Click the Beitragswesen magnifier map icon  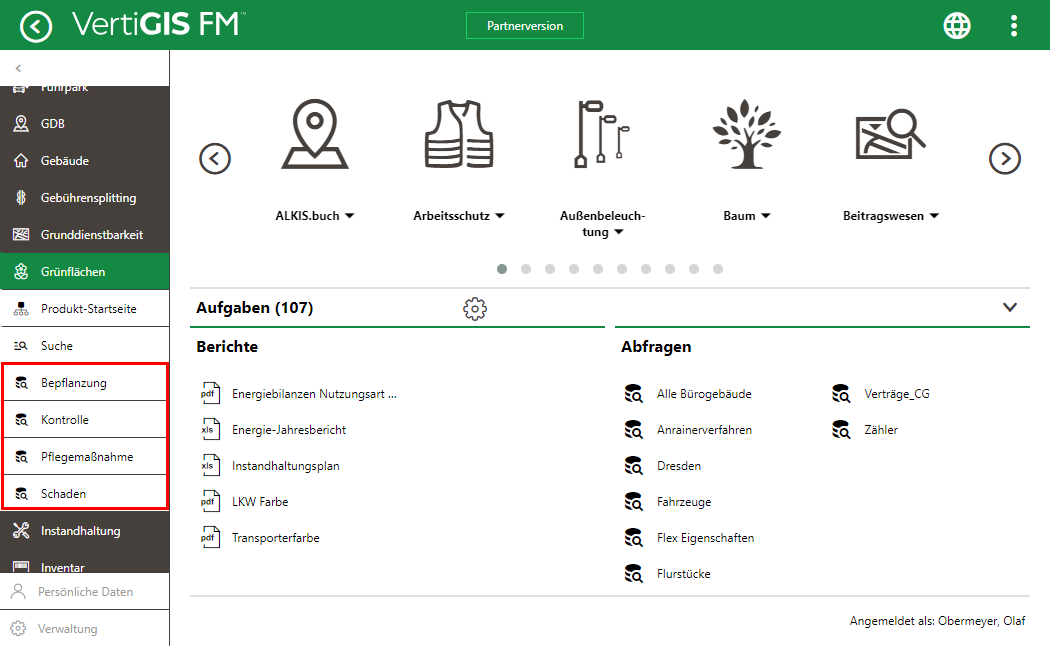click(x=890, y=135)
